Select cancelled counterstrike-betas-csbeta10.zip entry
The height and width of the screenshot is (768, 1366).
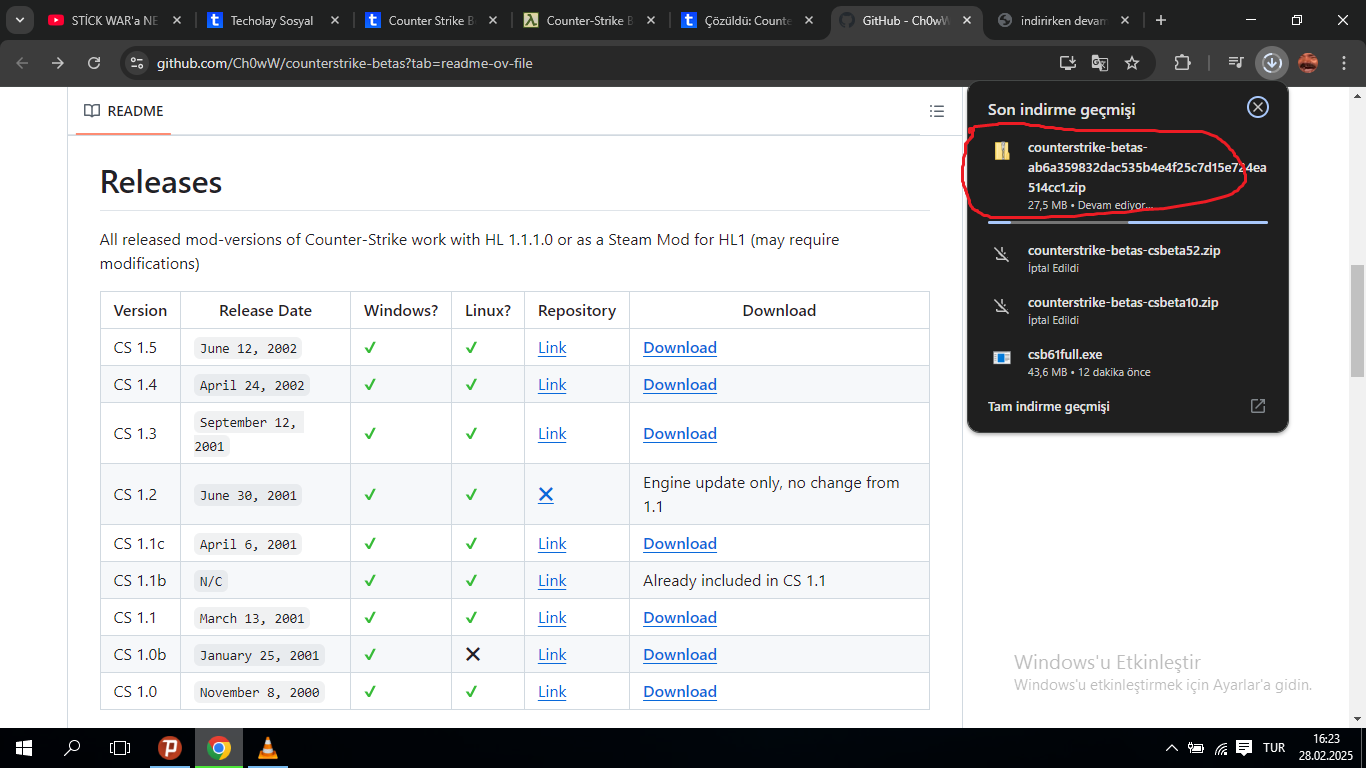pyautogui.click(x=1127, y=310)
